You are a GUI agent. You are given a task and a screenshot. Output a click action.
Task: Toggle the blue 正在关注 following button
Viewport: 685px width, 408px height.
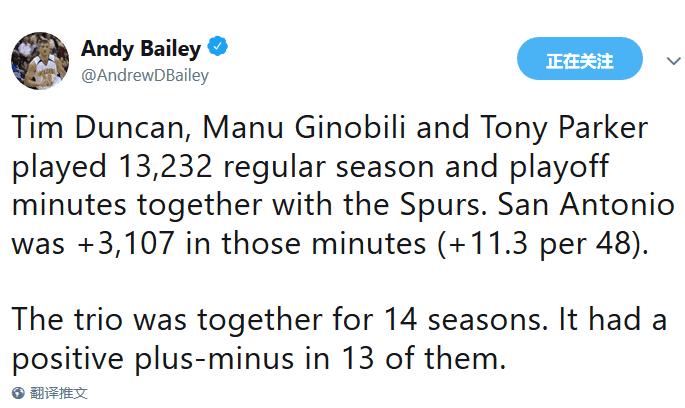580,61
